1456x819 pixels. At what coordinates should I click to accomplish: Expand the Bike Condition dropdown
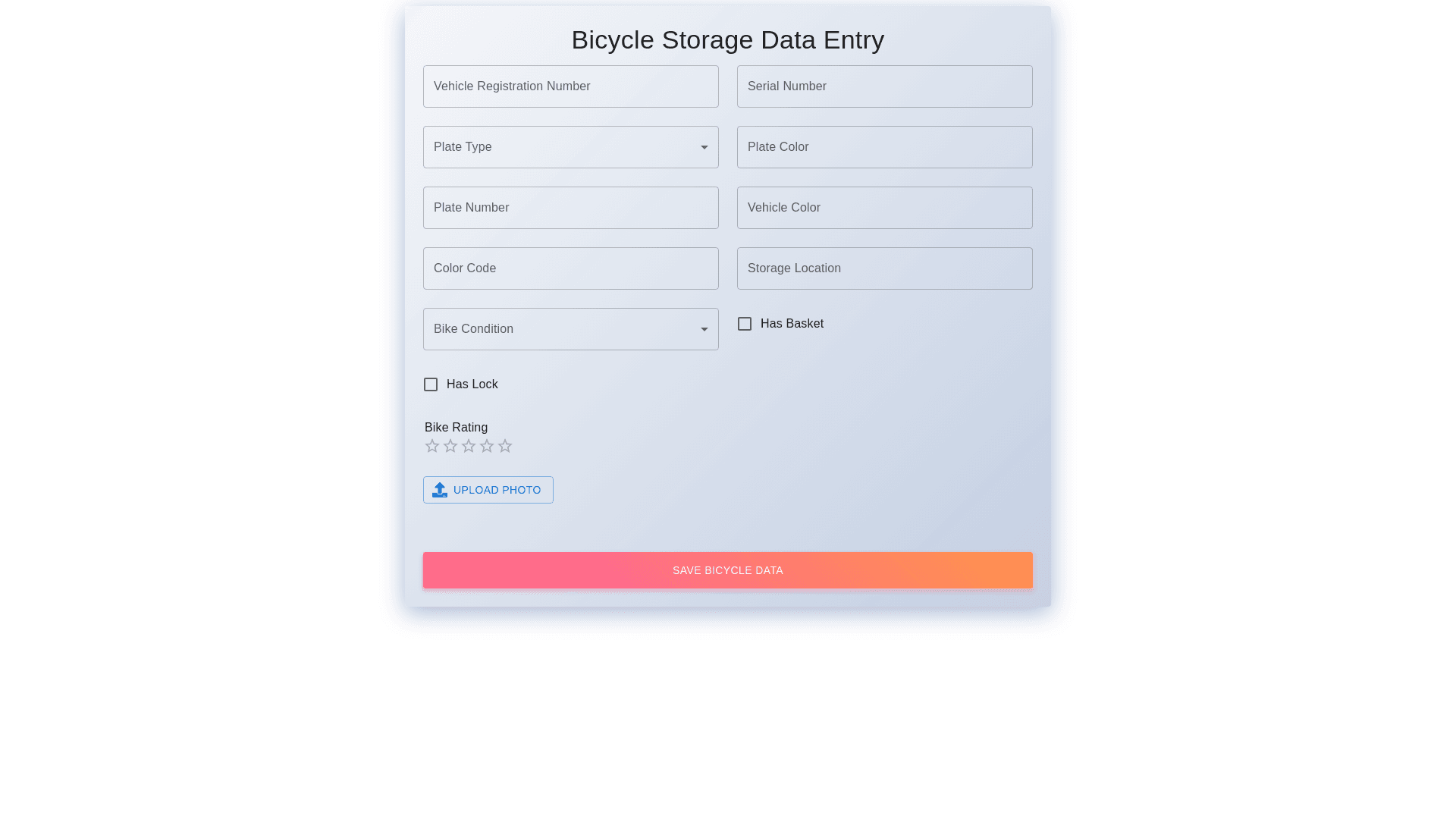click(x=570, y=329)
